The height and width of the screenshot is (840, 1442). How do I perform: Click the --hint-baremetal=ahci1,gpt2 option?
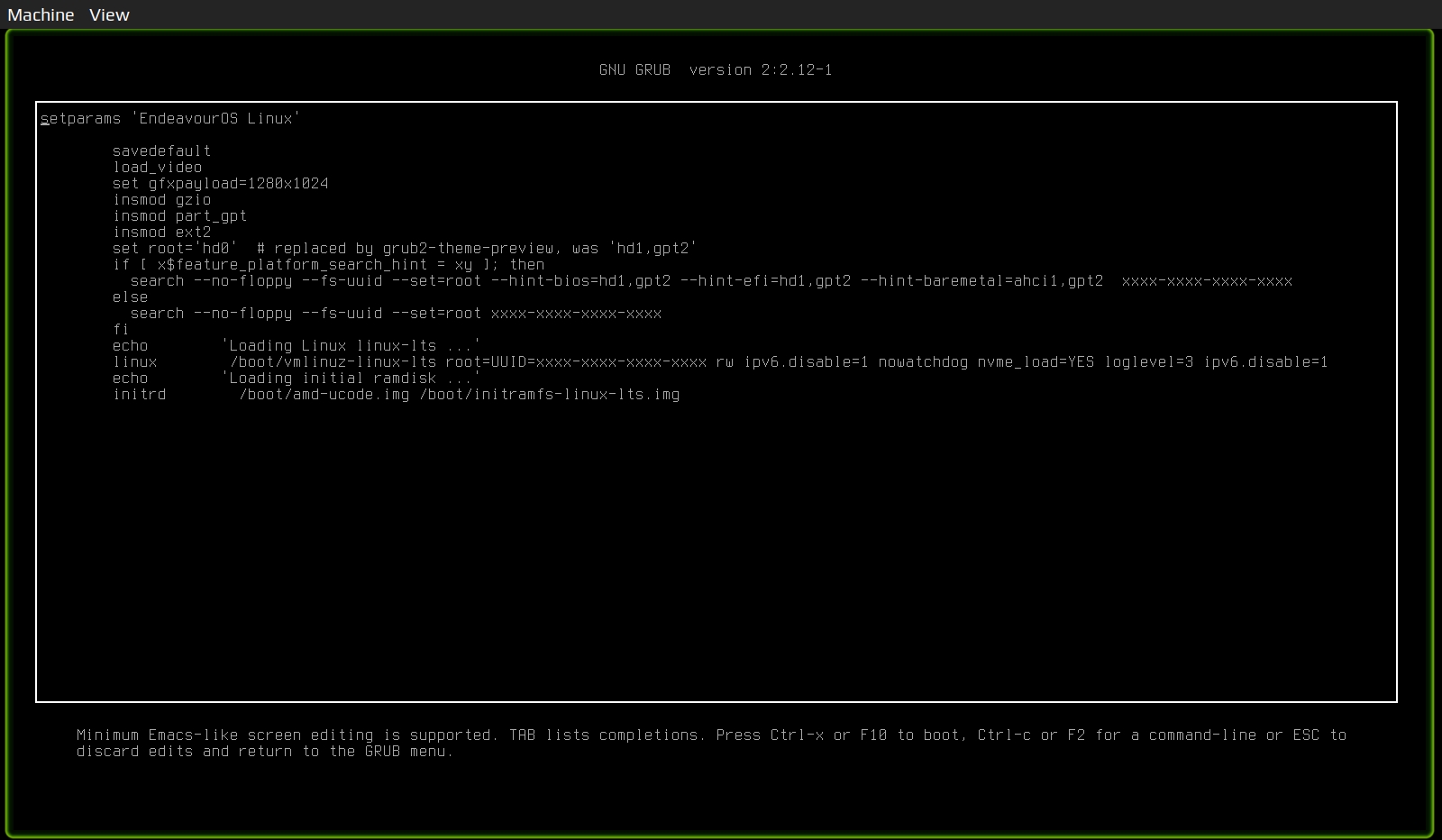981,280
